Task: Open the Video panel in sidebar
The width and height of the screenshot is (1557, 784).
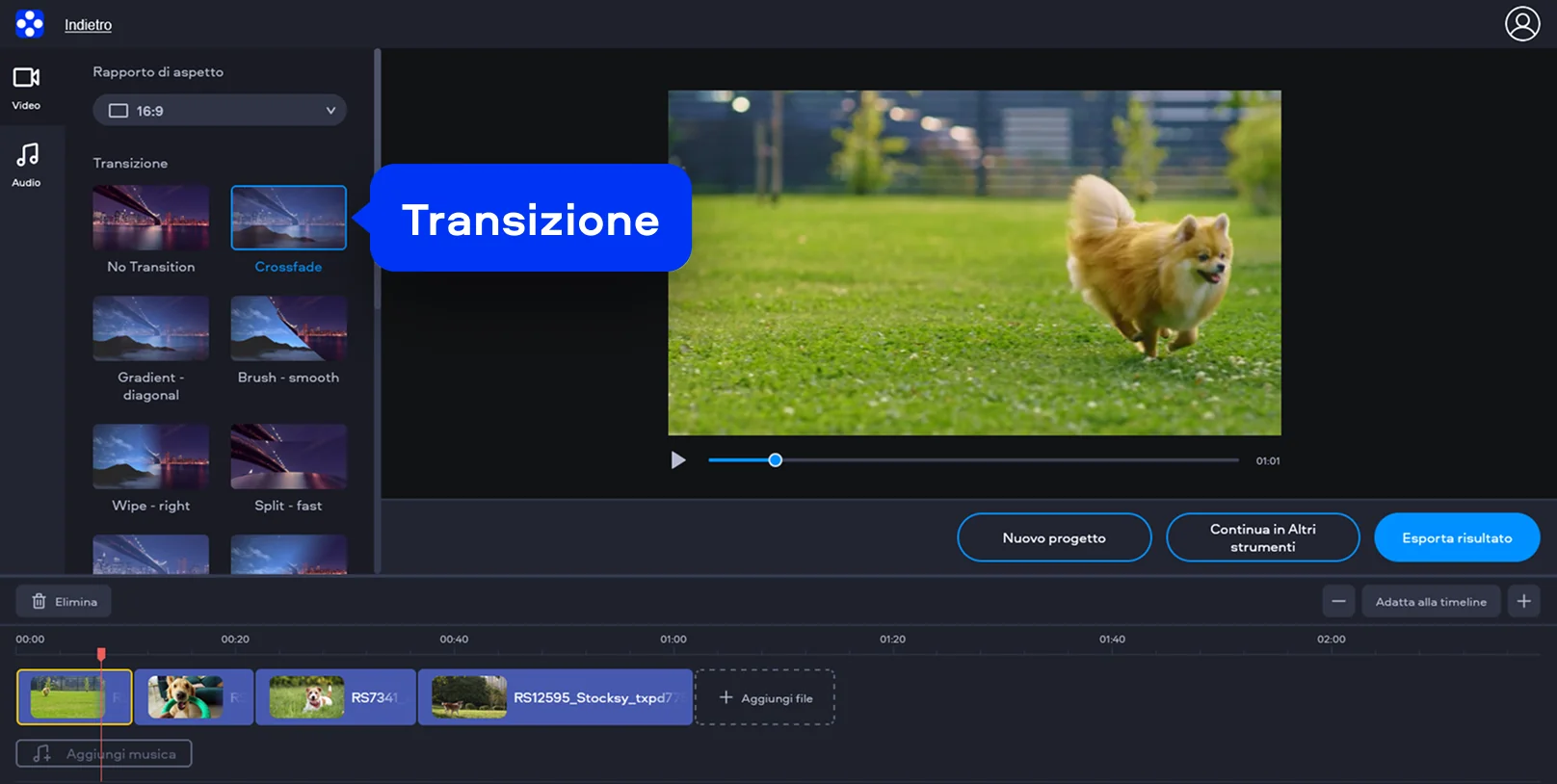Action: (x=26, y=88)
